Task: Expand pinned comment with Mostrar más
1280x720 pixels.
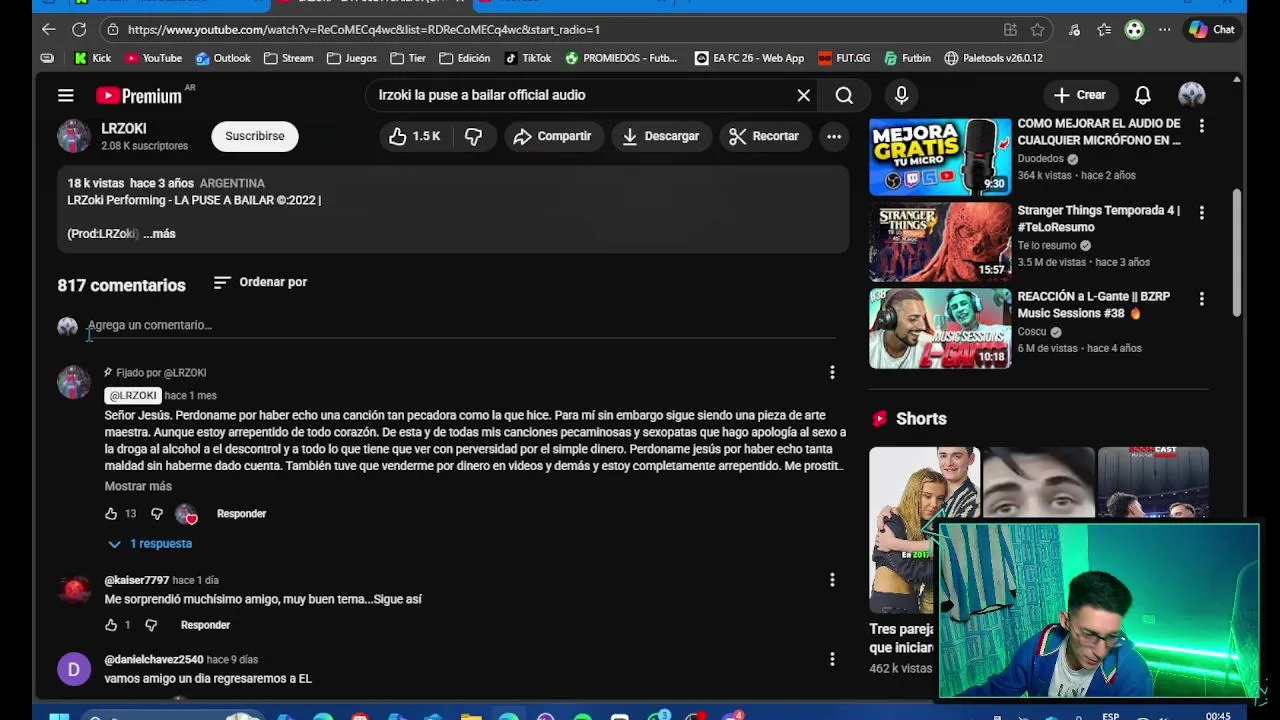Action: (138, 486)
